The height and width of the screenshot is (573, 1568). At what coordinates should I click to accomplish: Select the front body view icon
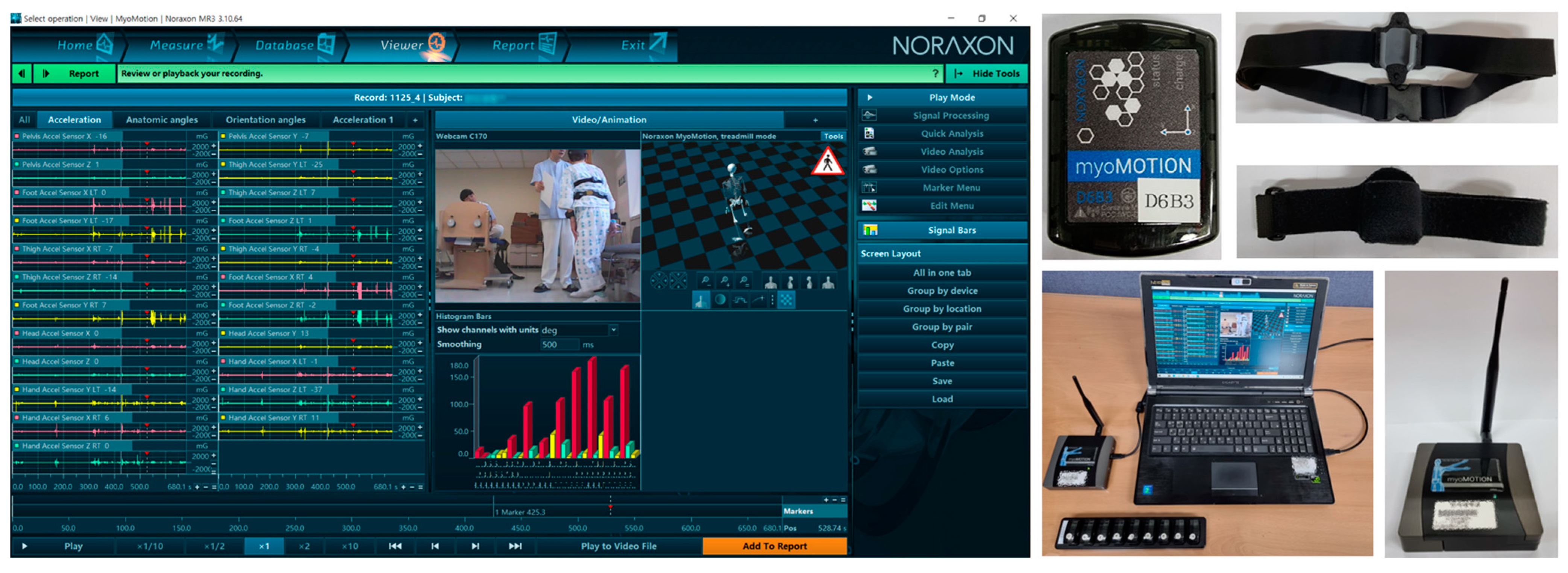pyautogui.click(x=770, y=282)
